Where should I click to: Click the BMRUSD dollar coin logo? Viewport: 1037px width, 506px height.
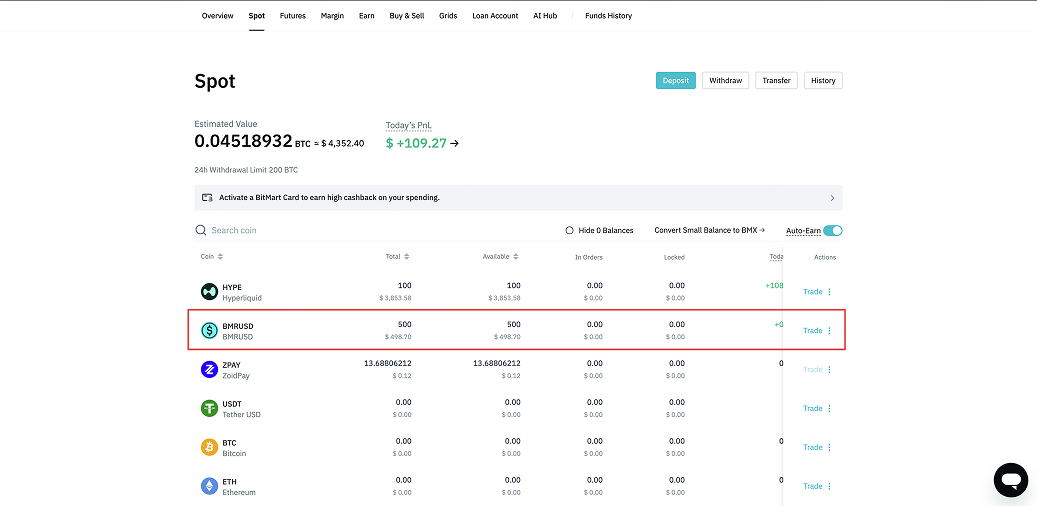[x=210, y=331]
